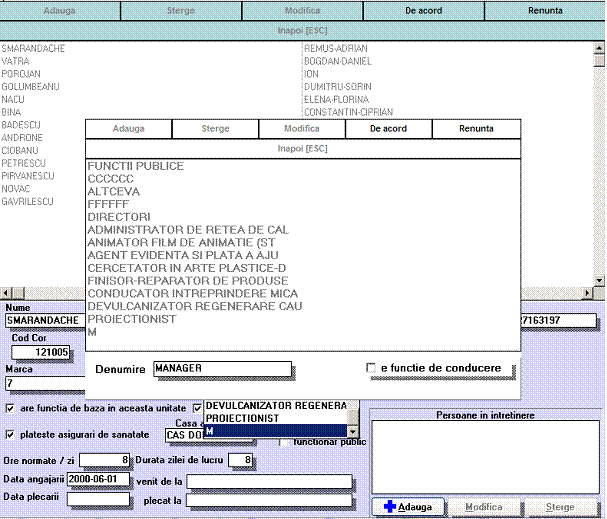Toggle 'are functia de baza in aceasta unitate'

(10, 409)
